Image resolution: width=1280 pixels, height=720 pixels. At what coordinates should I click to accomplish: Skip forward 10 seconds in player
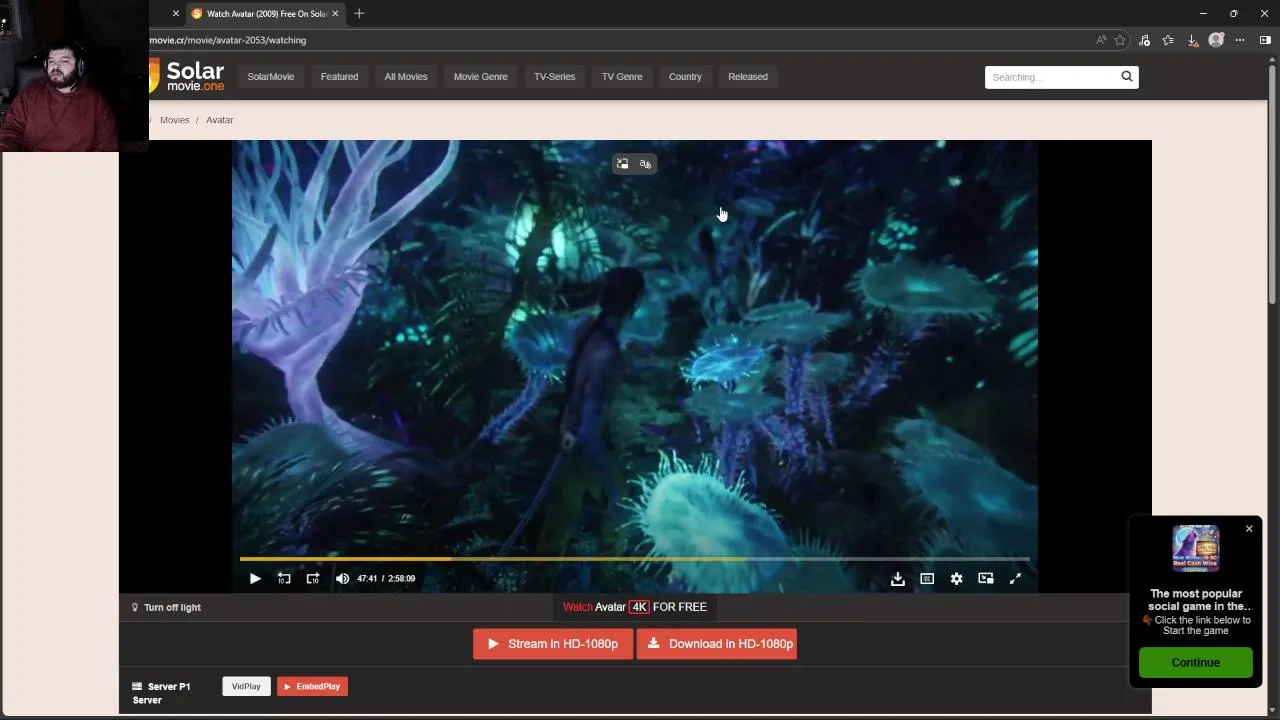313,578
